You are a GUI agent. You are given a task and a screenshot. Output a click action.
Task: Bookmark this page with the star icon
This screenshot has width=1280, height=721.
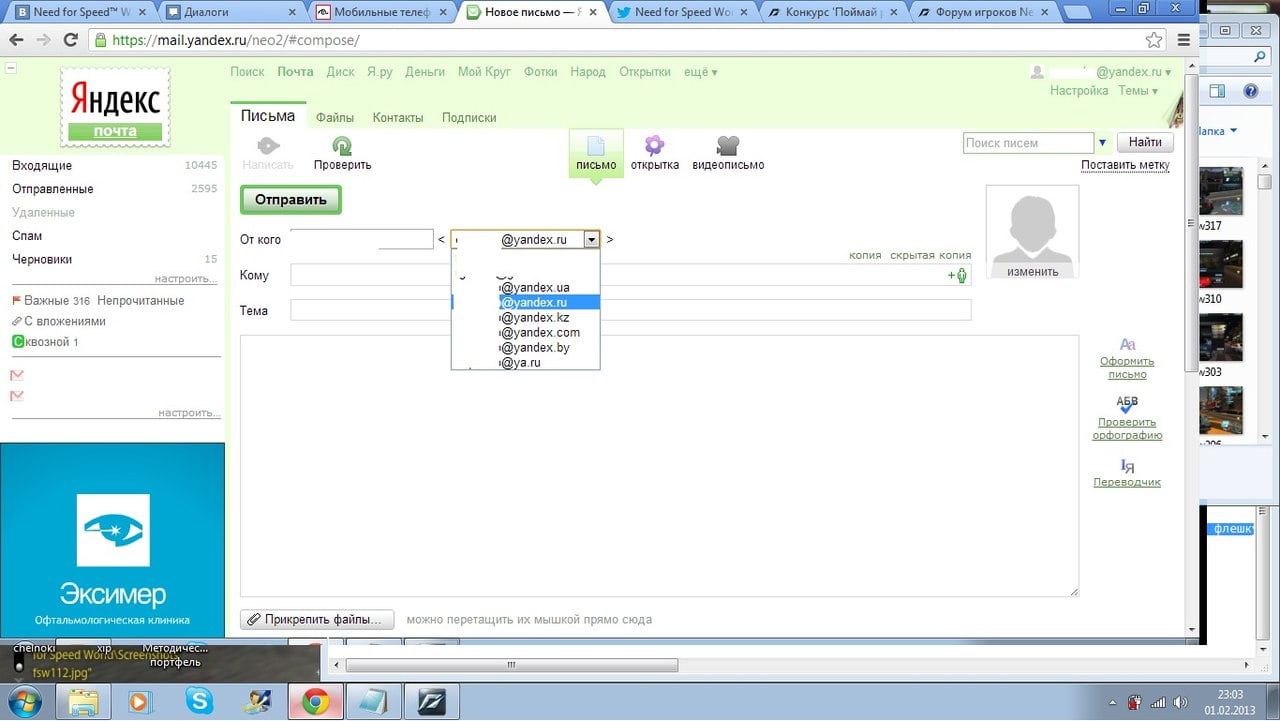(1154, 40)
